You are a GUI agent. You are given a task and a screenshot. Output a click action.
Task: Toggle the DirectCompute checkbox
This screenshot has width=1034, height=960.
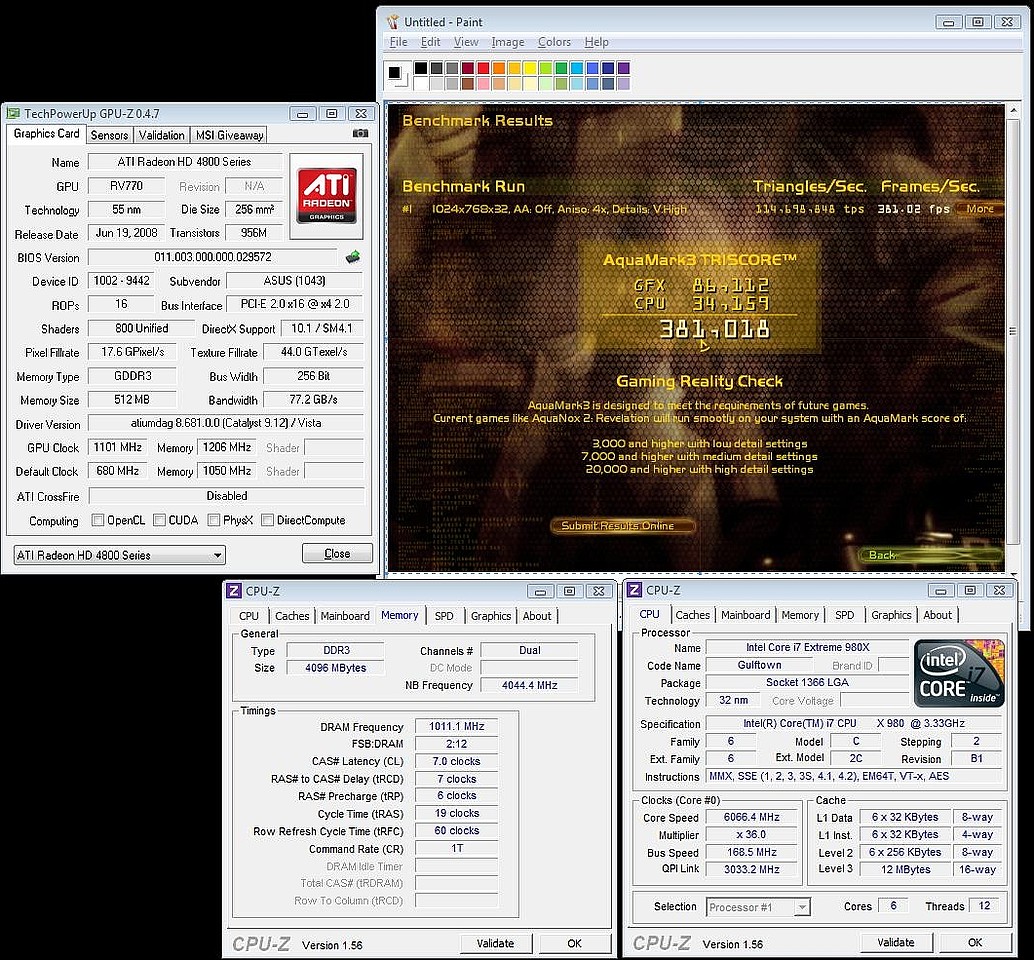point(267,520)
